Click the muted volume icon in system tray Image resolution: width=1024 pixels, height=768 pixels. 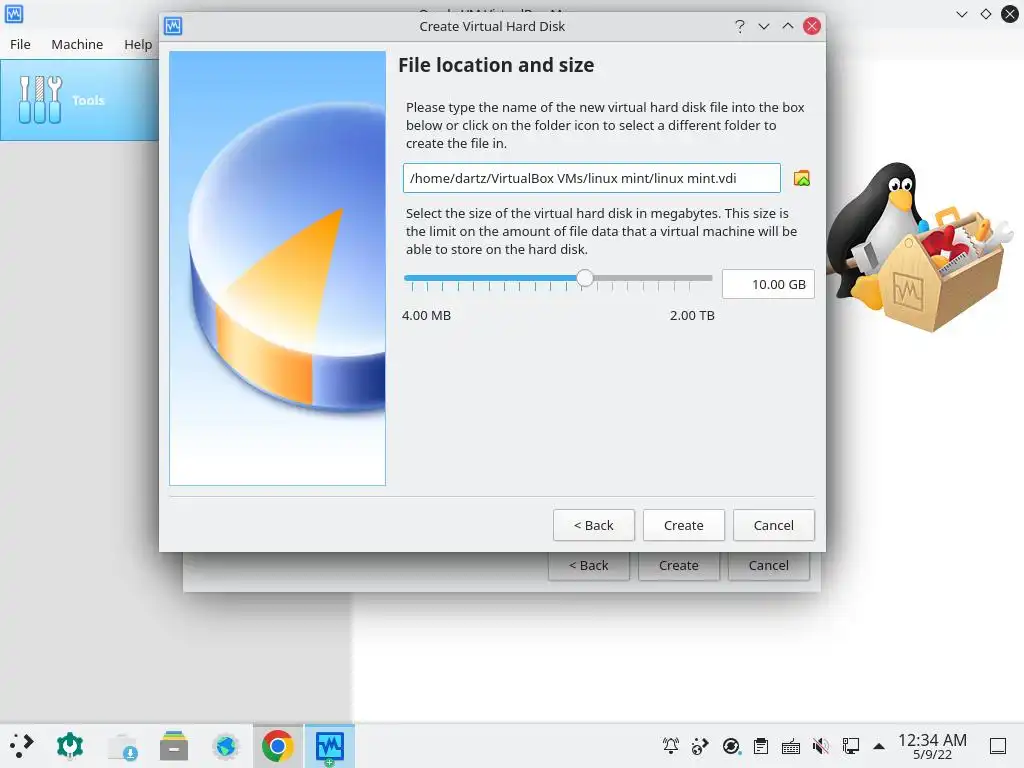point(821,746)
